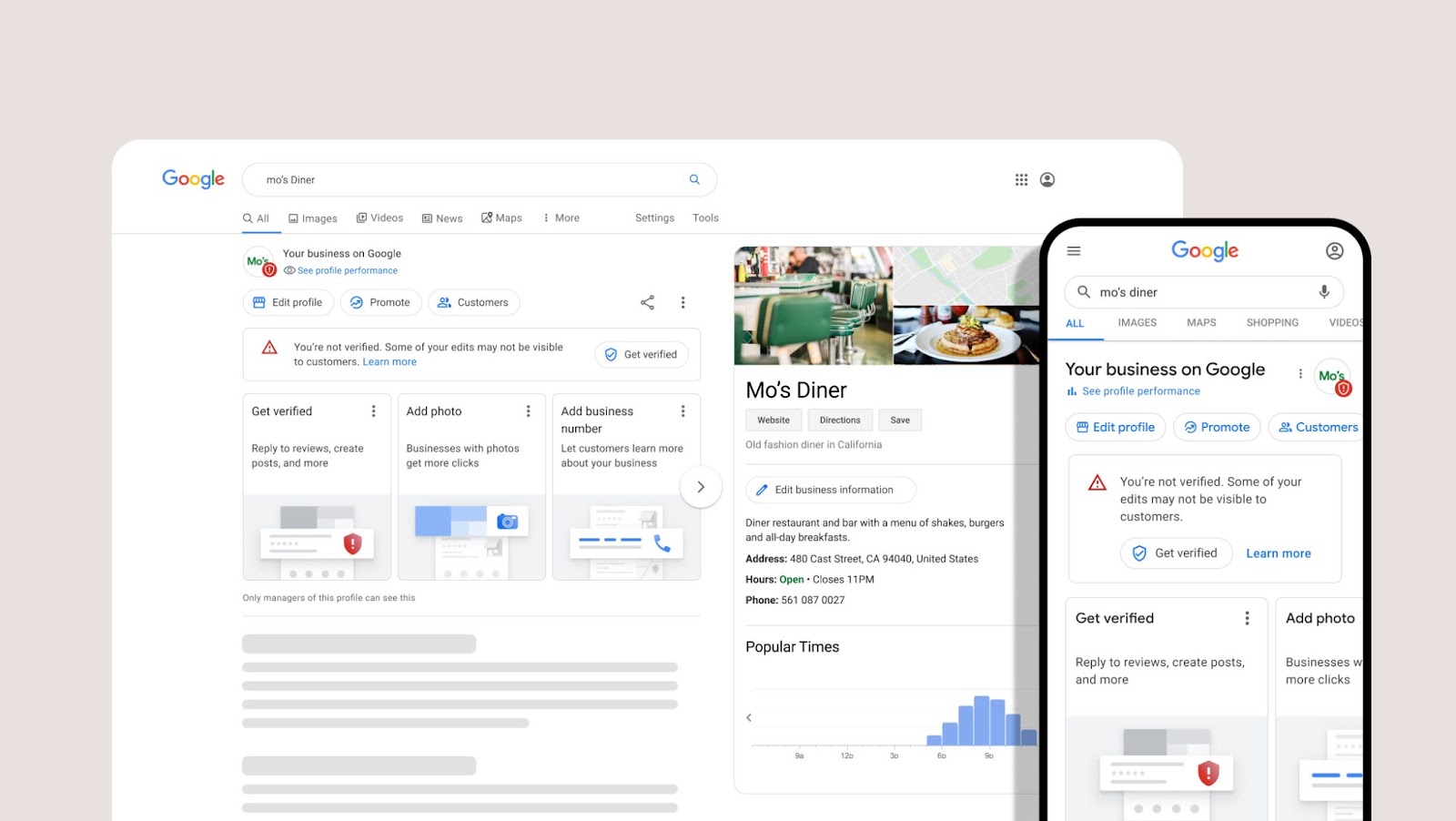Click the search magnifier in the search bar
Screen dimensions: 1456x821
pyautogui.click(x=693, y=179)
